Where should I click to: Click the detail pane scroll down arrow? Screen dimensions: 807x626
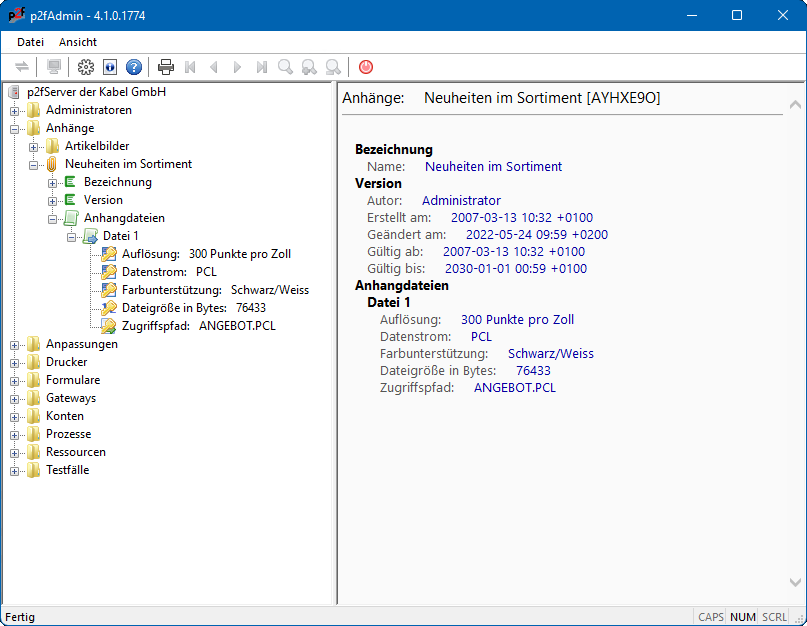click(794, 581)
